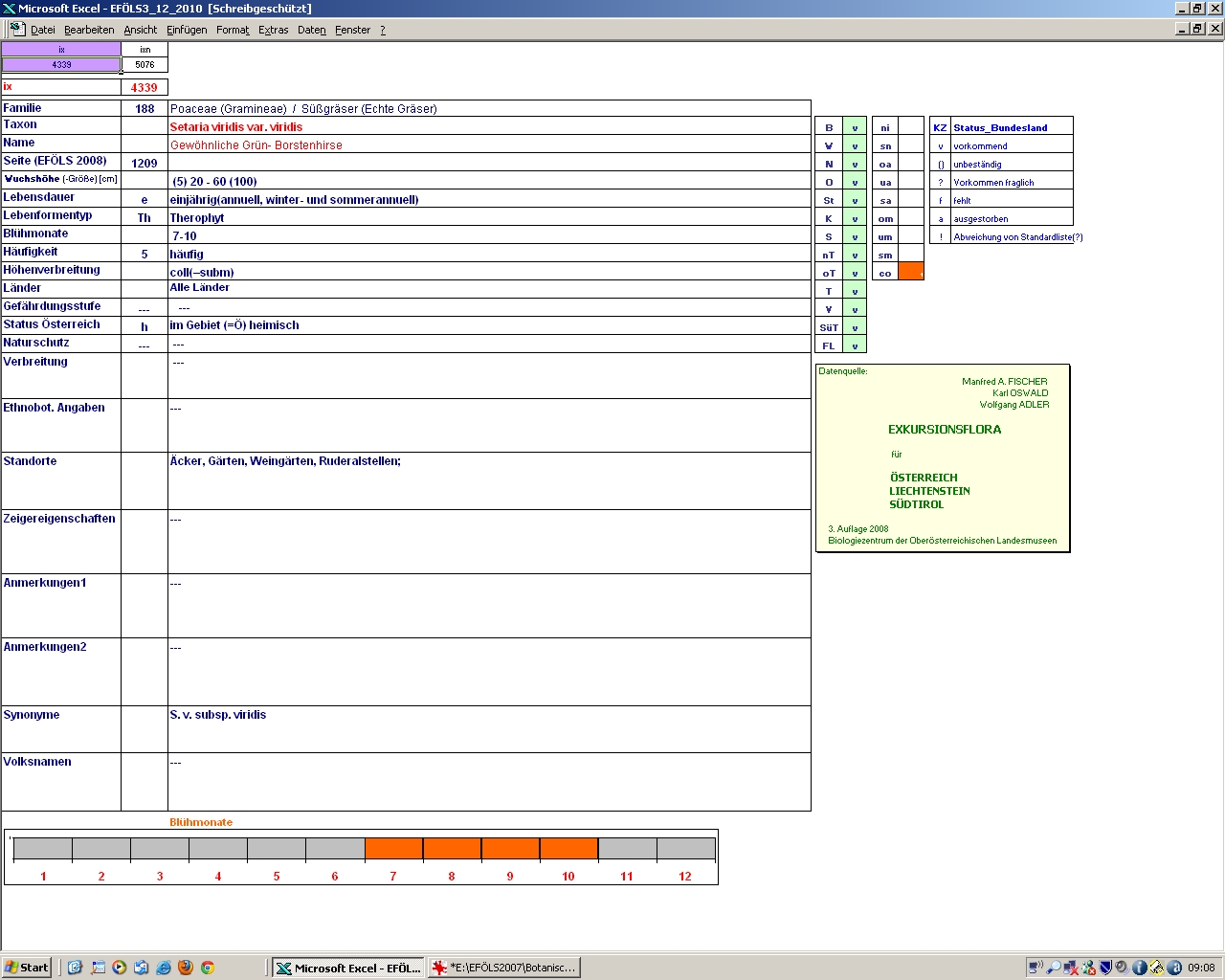The image size is (1225, 980).
Task: Open the Ansicht menu
Action: pyautogui.click(x=141, y=30)
